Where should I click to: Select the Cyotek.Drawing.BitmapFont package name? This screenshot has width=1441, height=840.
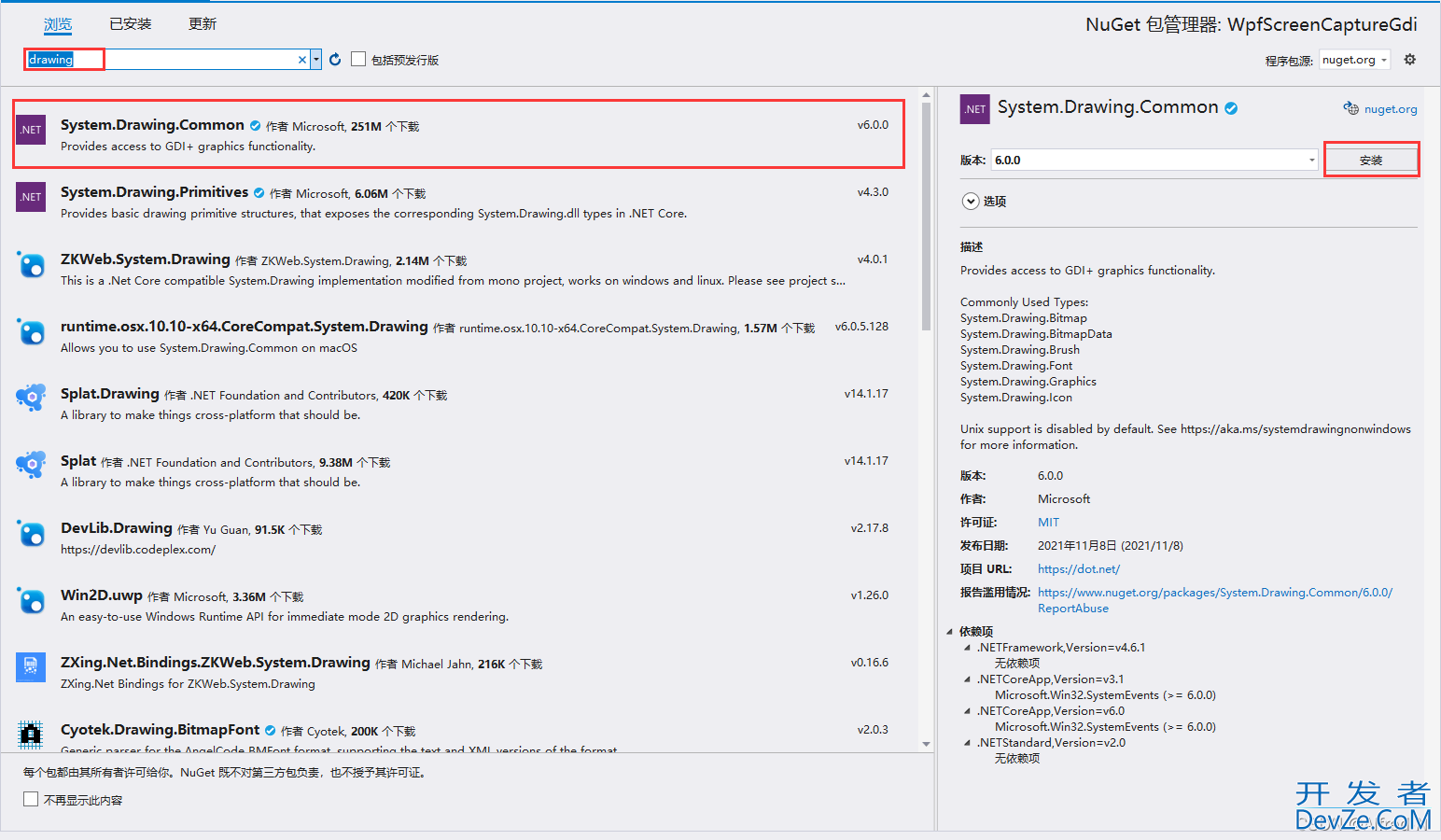click(x=161, y=730)
